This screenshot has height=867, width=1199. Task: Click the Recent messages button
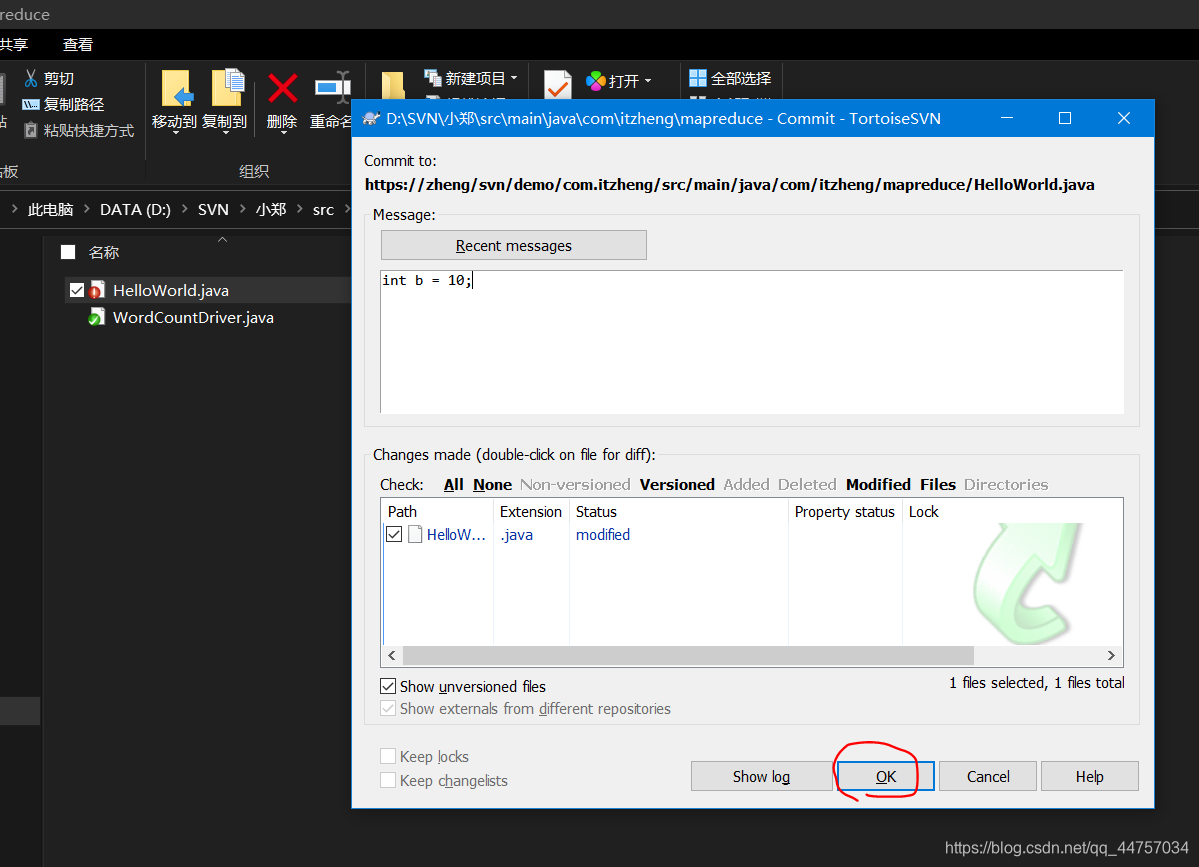point(513,246)
